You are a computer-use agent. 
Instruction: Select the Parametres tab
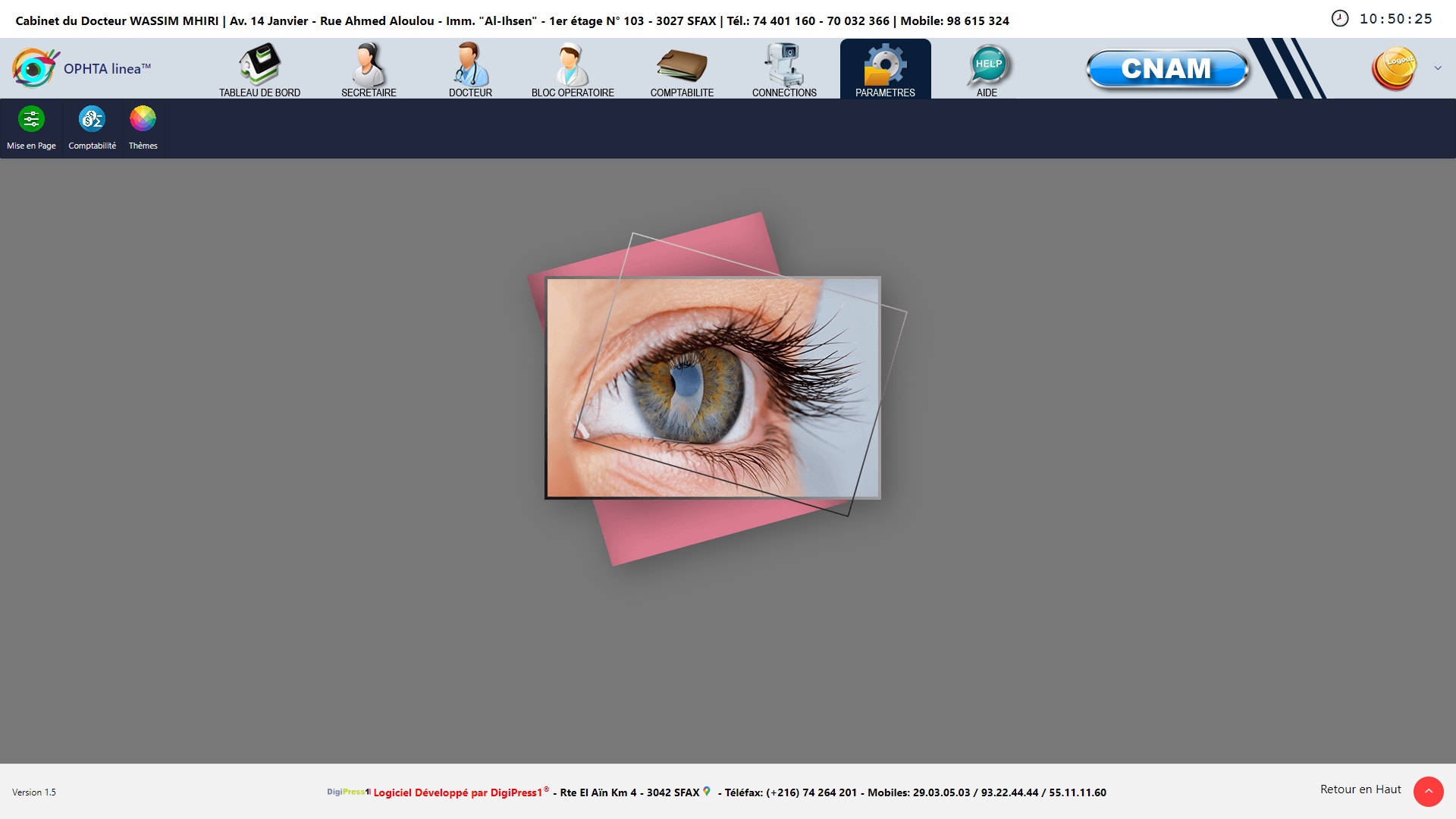click(885, 69)
